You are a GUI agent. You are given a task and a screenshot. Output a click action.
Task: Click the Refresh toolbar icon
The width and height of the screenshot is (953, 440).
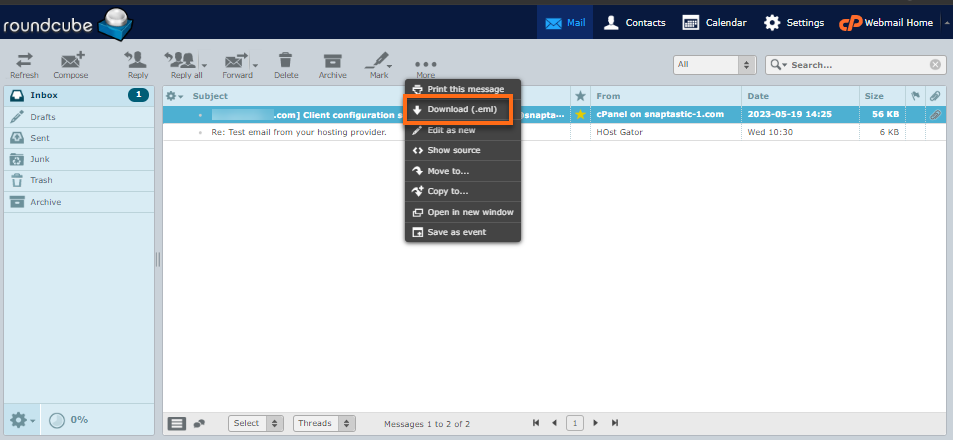pos(24,65)
